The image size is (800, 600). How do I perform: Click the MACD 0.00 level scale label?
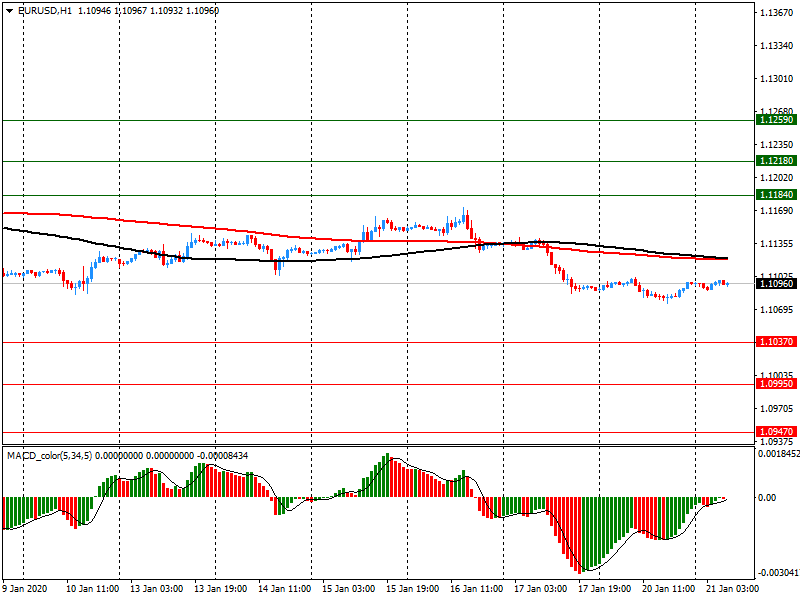click(x=766, y=497)
